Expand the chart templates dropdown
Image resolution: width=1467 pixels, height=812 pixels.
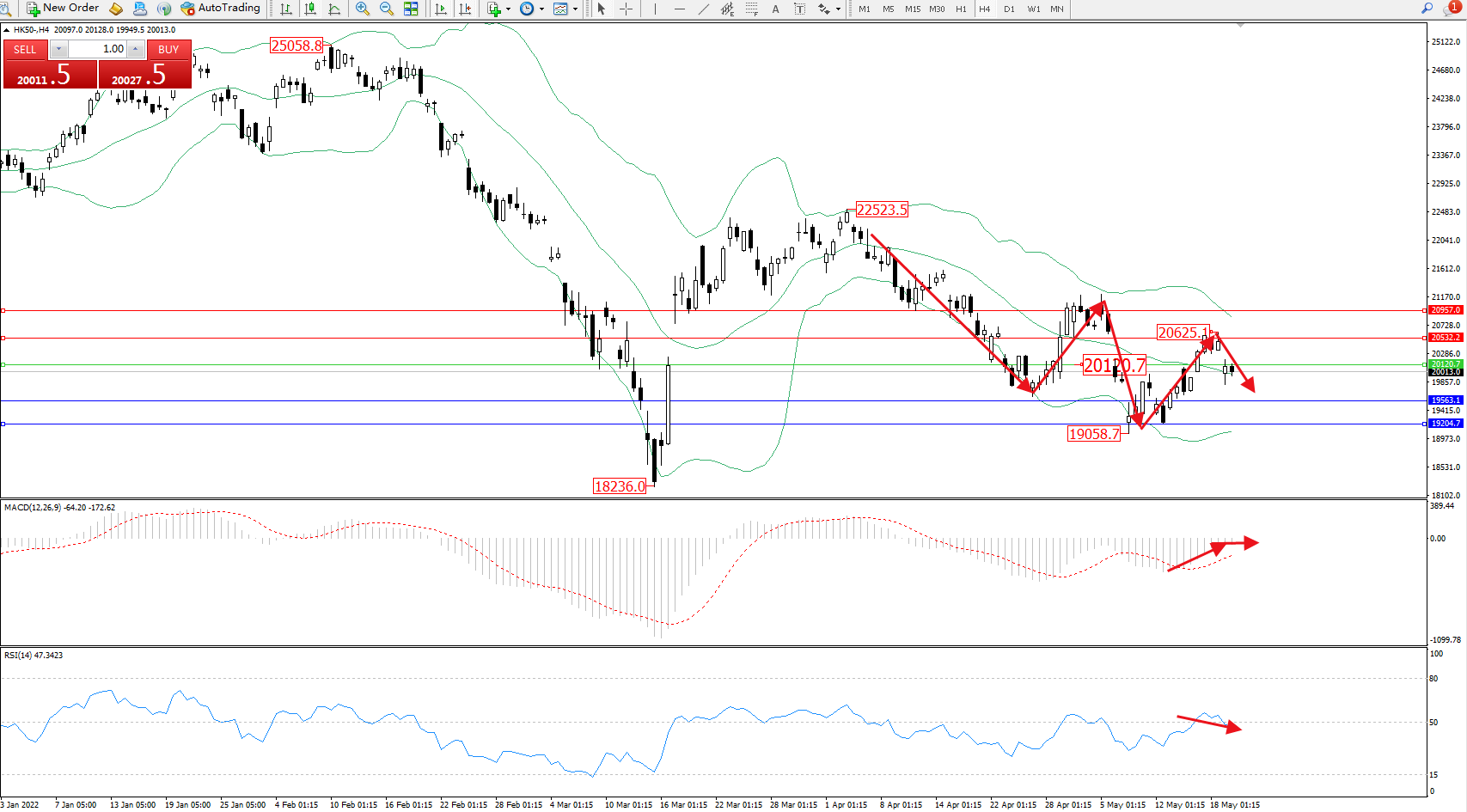pyautogui.click(x=576, y=9)
